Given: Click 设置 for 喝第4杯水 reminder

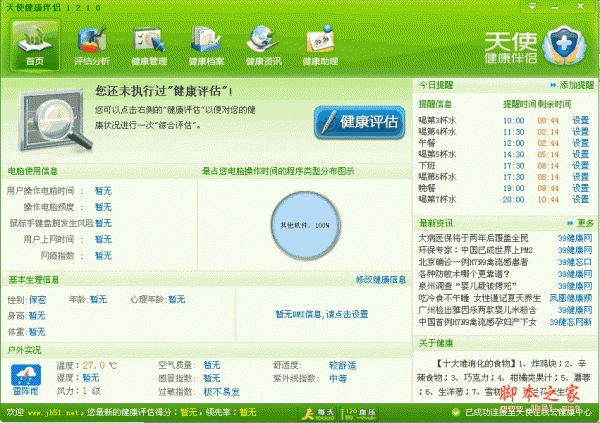Looking at the screenshot, I should (580, 132).
